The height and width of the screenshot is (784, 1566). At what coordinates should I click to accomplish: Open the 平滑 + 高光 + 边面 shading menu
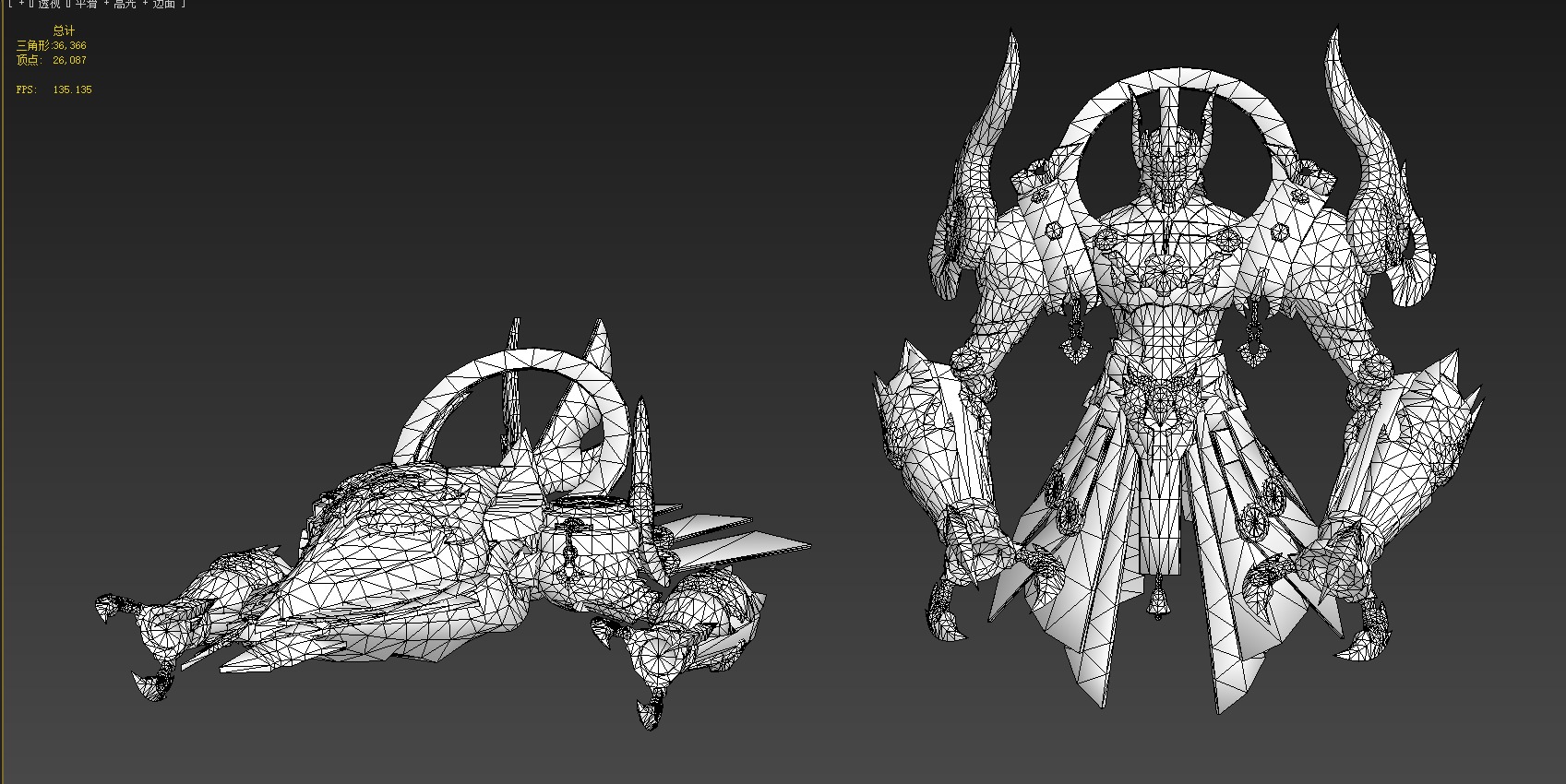click(125, 4)
